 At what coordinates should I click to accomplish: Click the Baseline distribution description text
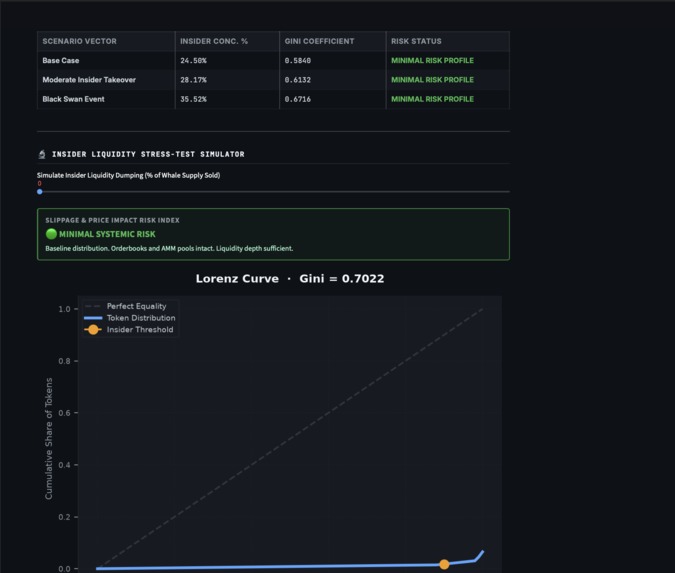tap(169, 248)
